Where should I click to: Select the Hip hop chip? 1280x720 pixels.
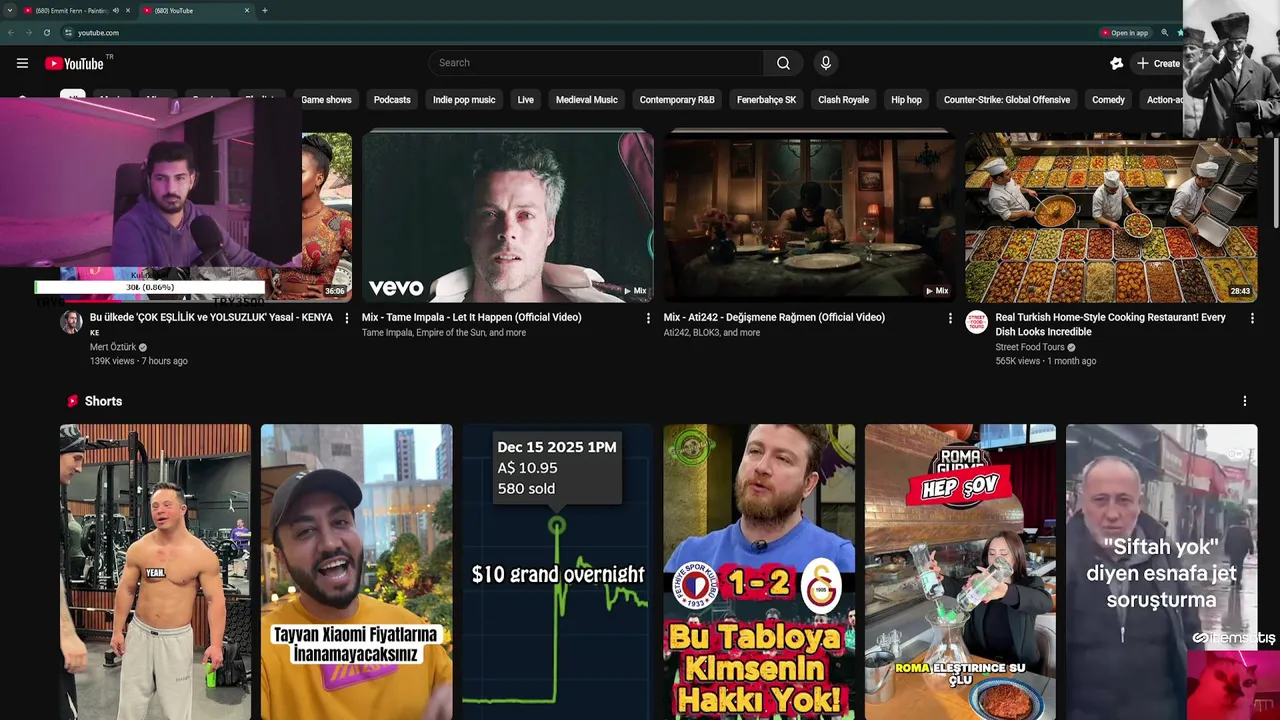906,100
